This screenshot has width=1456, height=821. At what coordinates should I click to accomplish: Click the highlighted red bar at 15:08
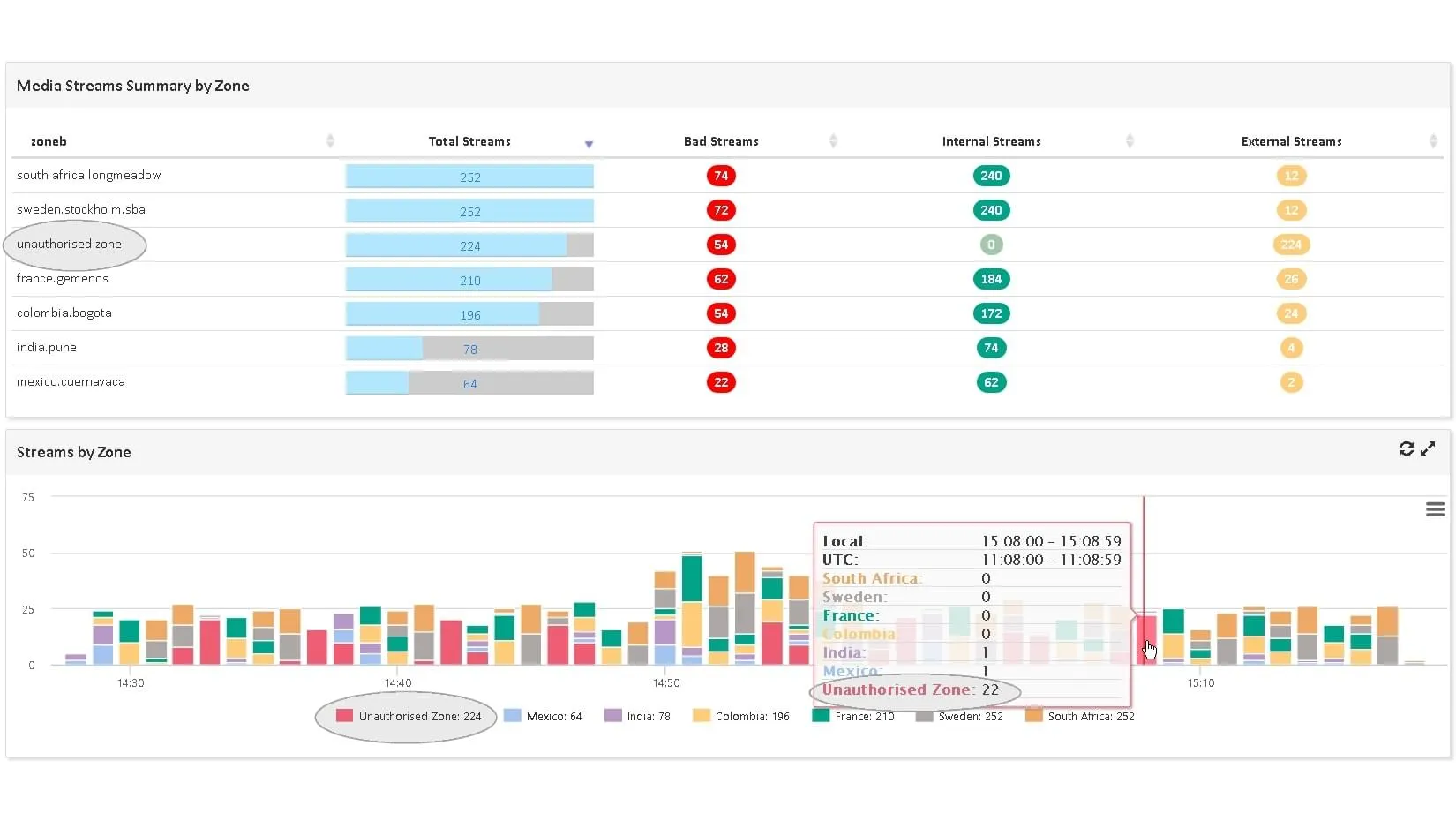(x=1145, y=637)
